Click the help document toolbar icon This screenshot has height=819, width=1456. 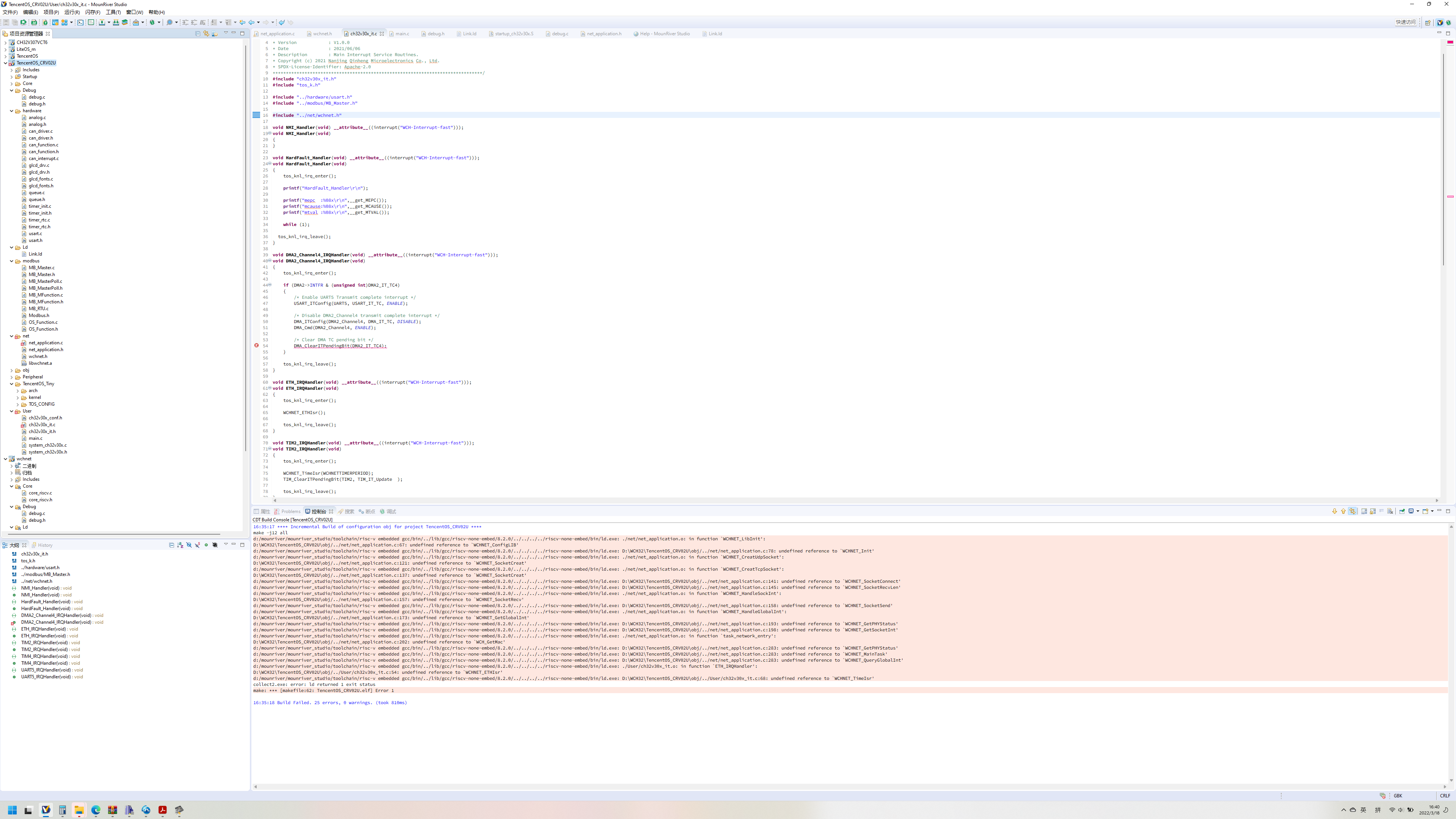pyautogui.click(x=45, y=23)
